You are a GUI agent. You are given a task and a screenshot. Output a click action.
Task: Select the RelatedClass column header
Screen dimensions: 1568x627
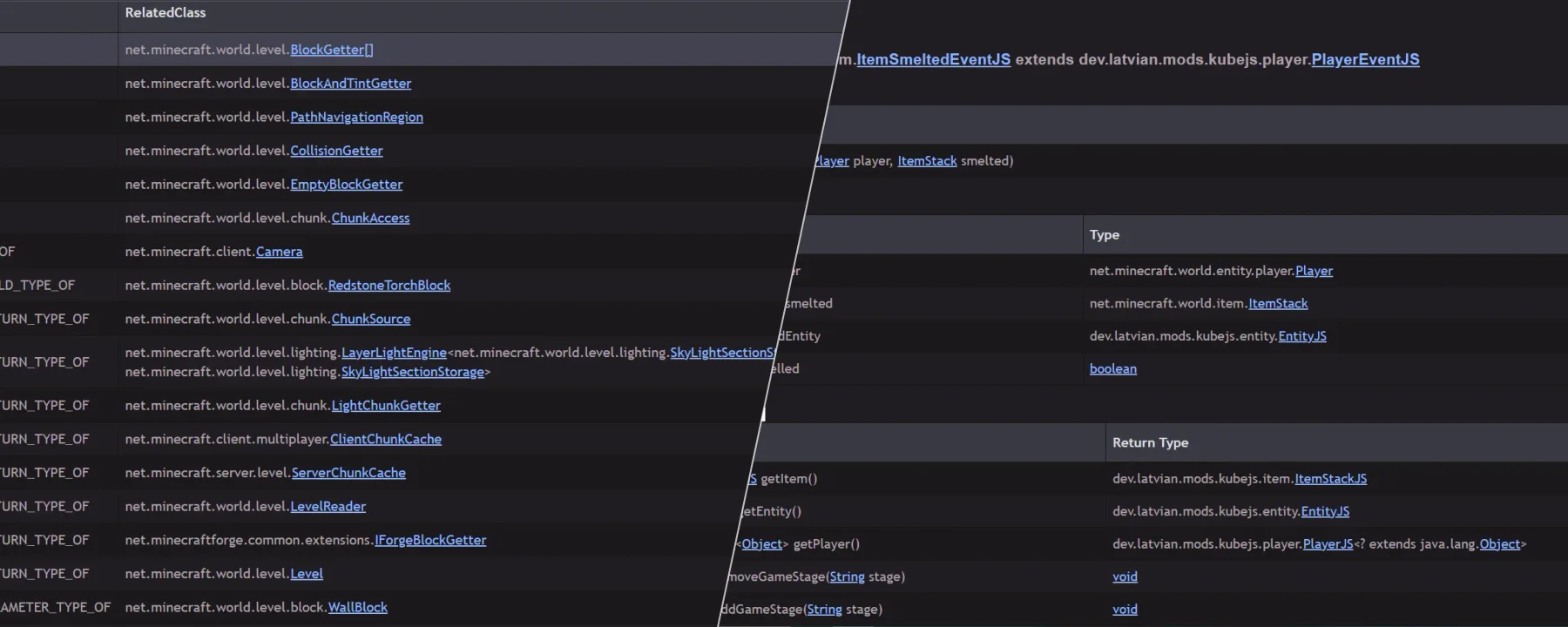tap(166, 13)
